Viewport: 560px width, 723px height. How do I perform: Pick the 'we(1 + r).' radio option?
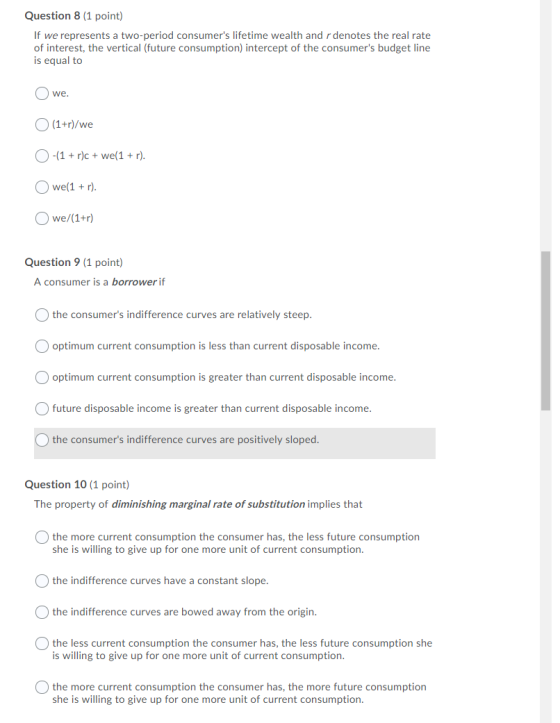point(42,187)
